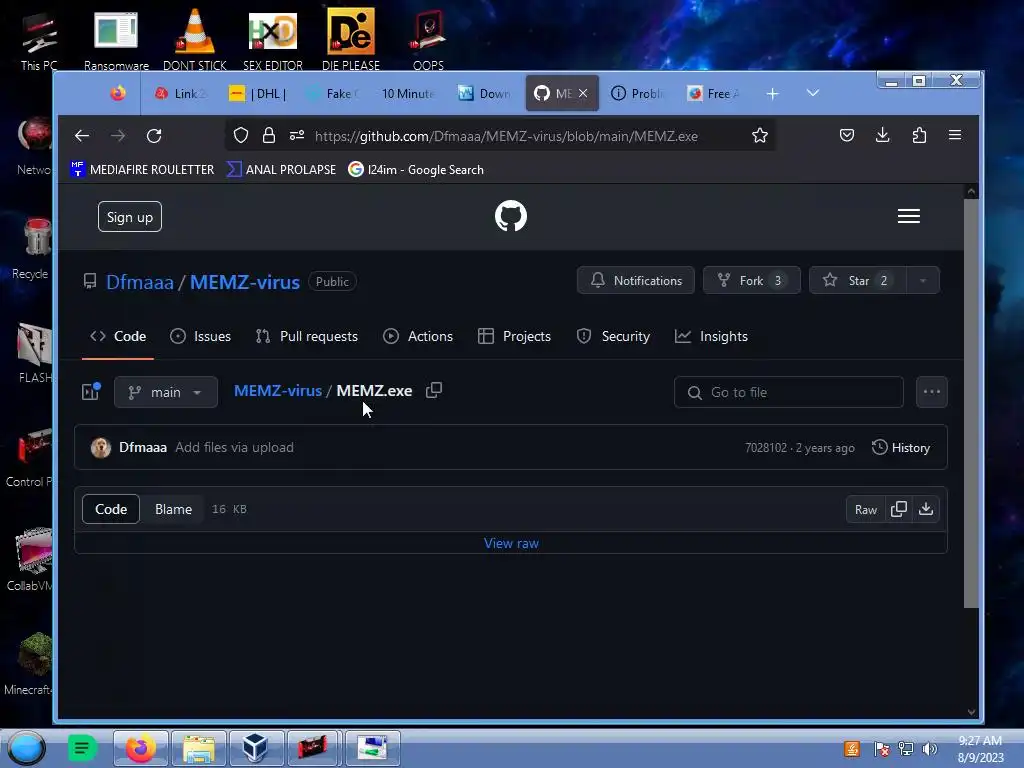Switch to the 10 Minute tab
The height and width of the screenshot is (768, 1024).
point(408,93)
